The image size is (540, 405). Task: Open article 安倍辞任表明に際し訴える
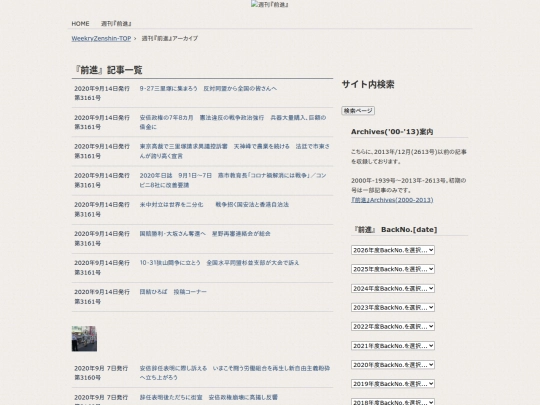click(x=235, y=373)
